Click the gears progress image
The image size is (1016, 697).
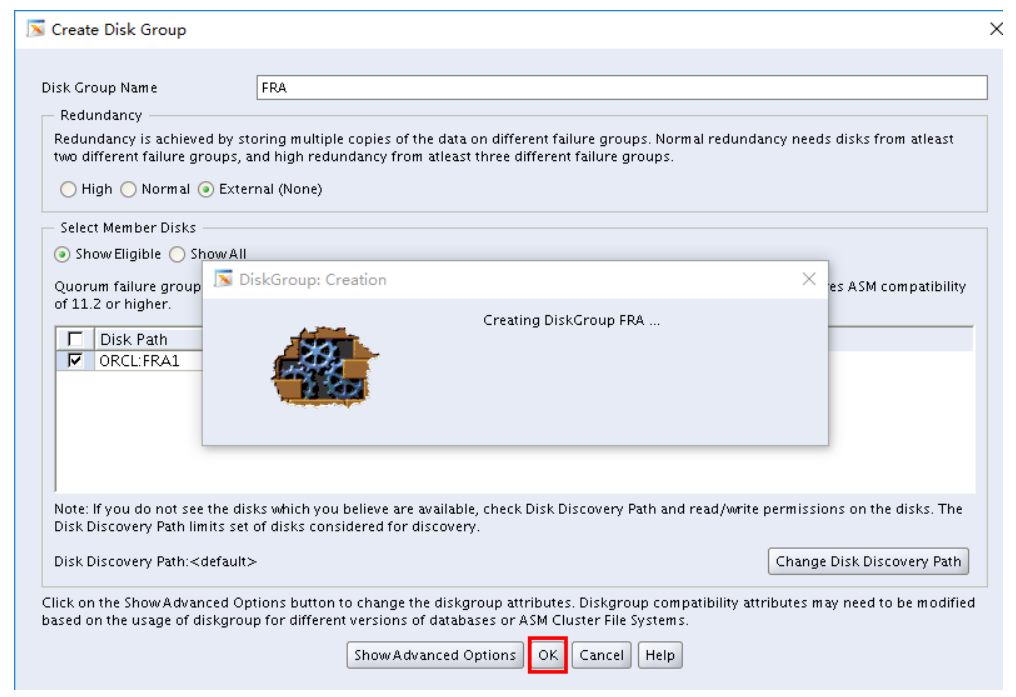click(x=324, y=367)
